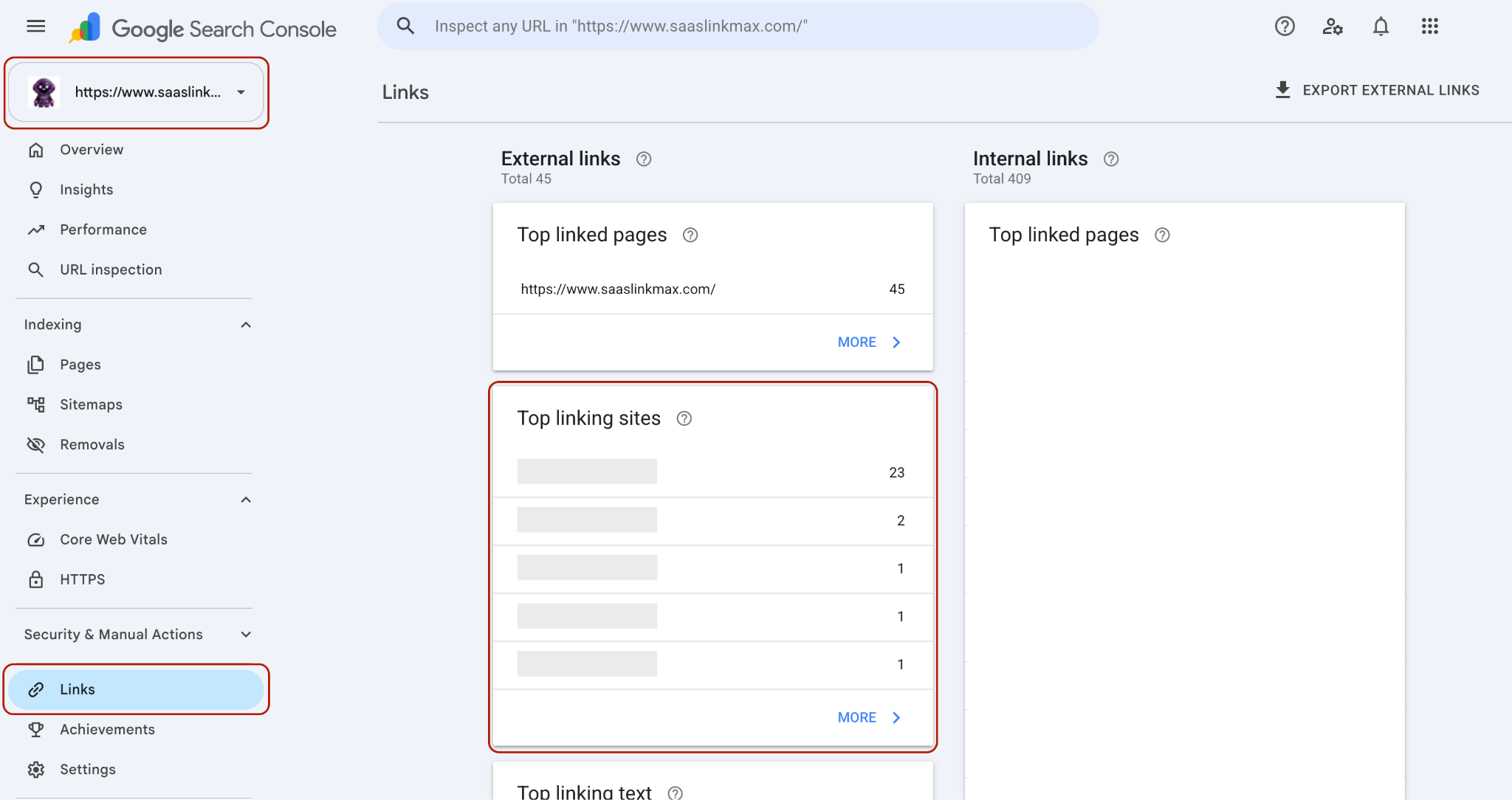
Task: Open user management settings icon
Action: pos(1333,27)
